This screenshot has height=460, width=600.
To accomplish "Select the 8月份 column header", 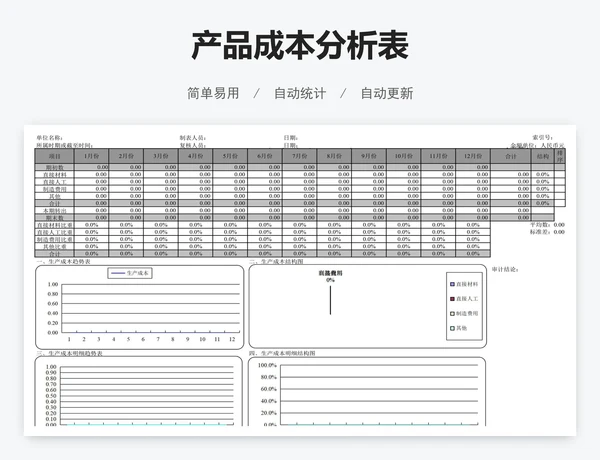I will [x=334, y=156].
